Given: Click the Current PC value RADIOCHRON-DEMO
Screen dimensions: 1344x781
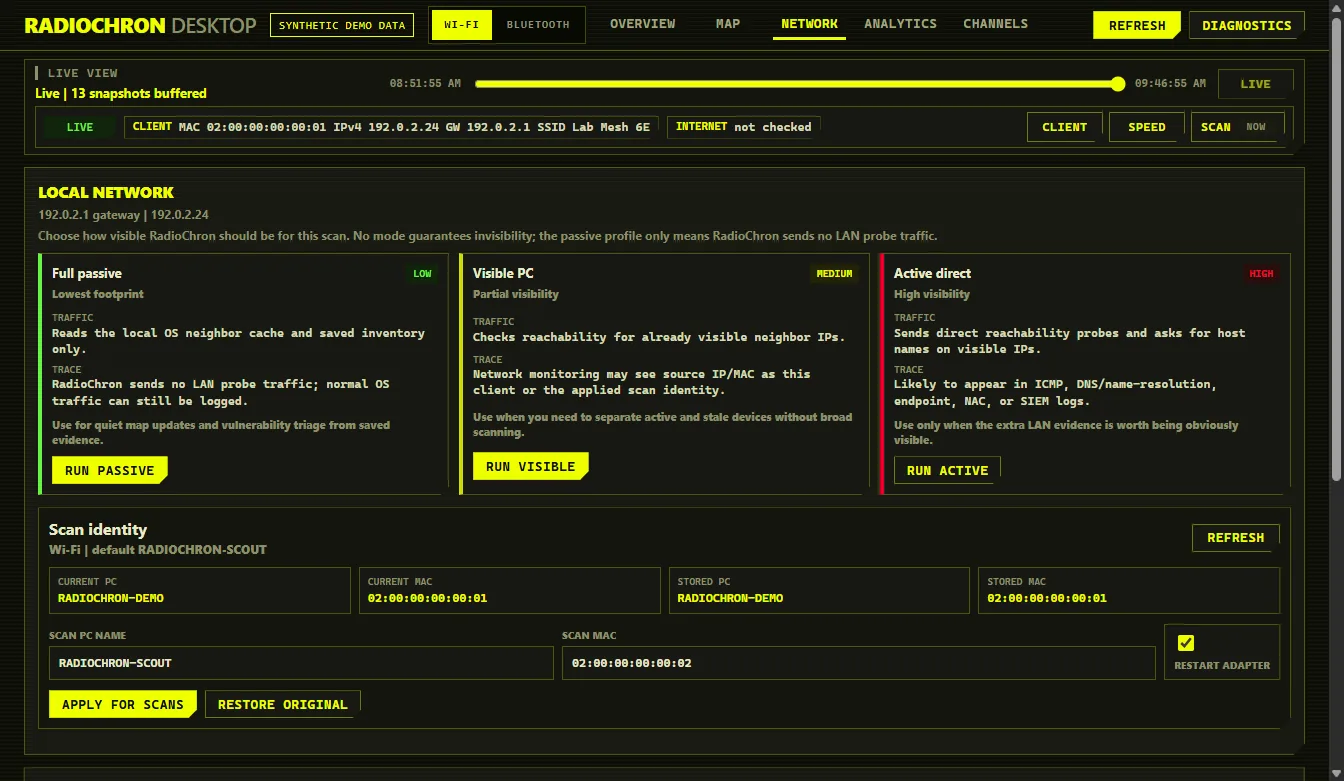Looking at the screenshot, I should click(x=110, y=598).
